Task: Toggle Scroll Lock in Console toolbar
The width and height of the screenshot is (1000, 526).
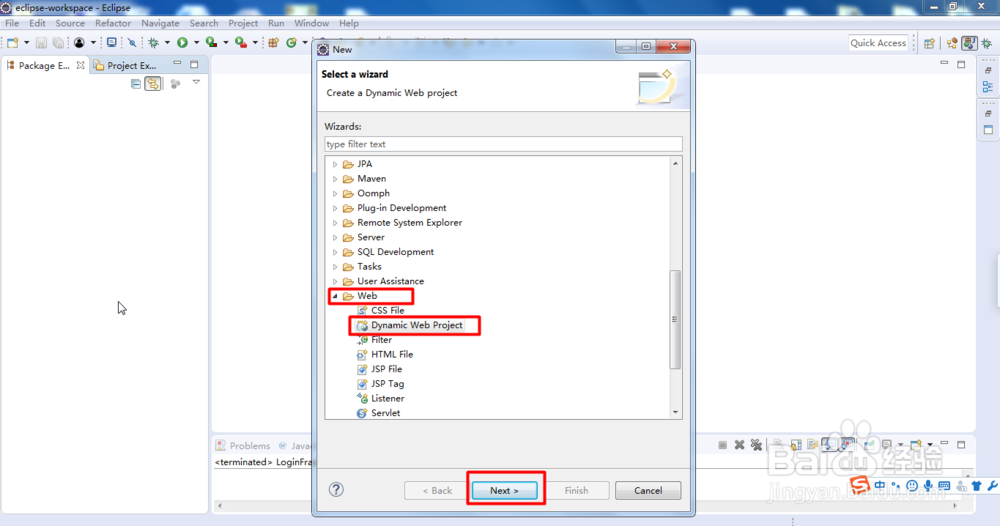Action: (797, 445)
